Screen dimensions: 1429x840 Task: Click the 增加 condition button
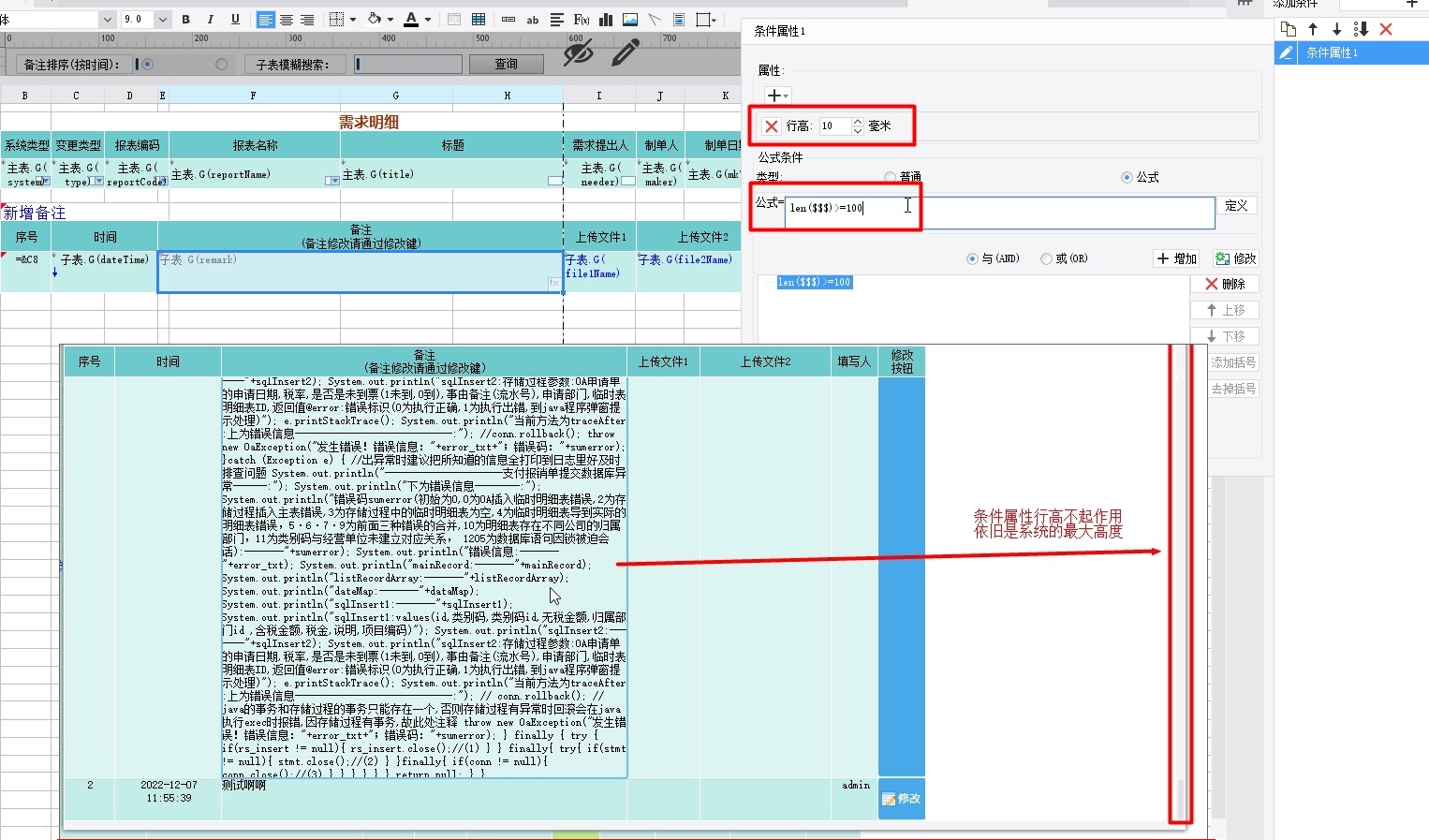1177,258
